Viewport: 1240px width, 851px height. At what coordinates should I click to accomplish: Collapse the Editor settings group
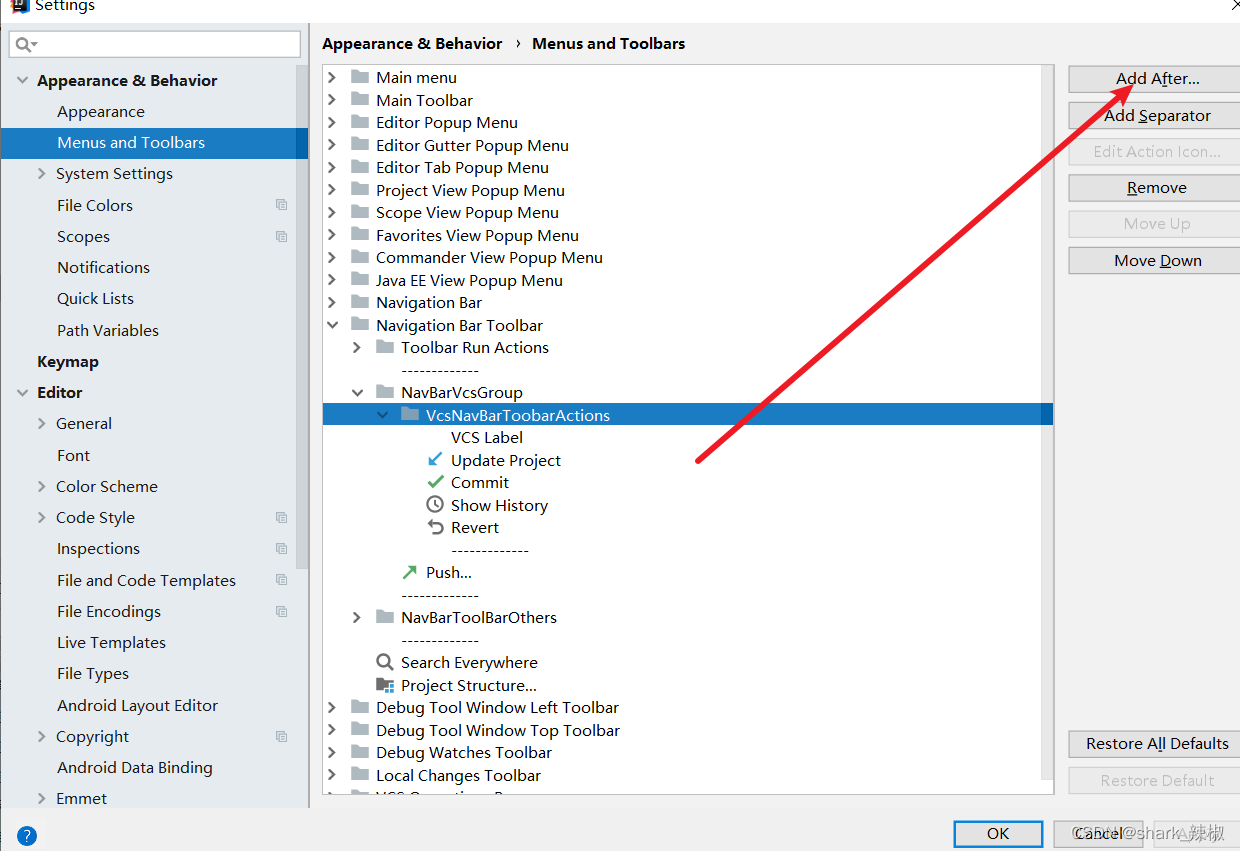click(22, 392)
